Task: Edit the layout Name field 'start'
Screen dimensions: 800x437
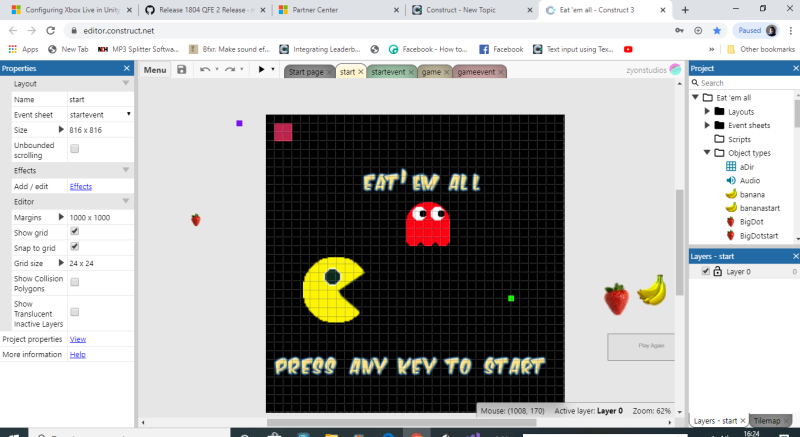Action: coord(101,99)
